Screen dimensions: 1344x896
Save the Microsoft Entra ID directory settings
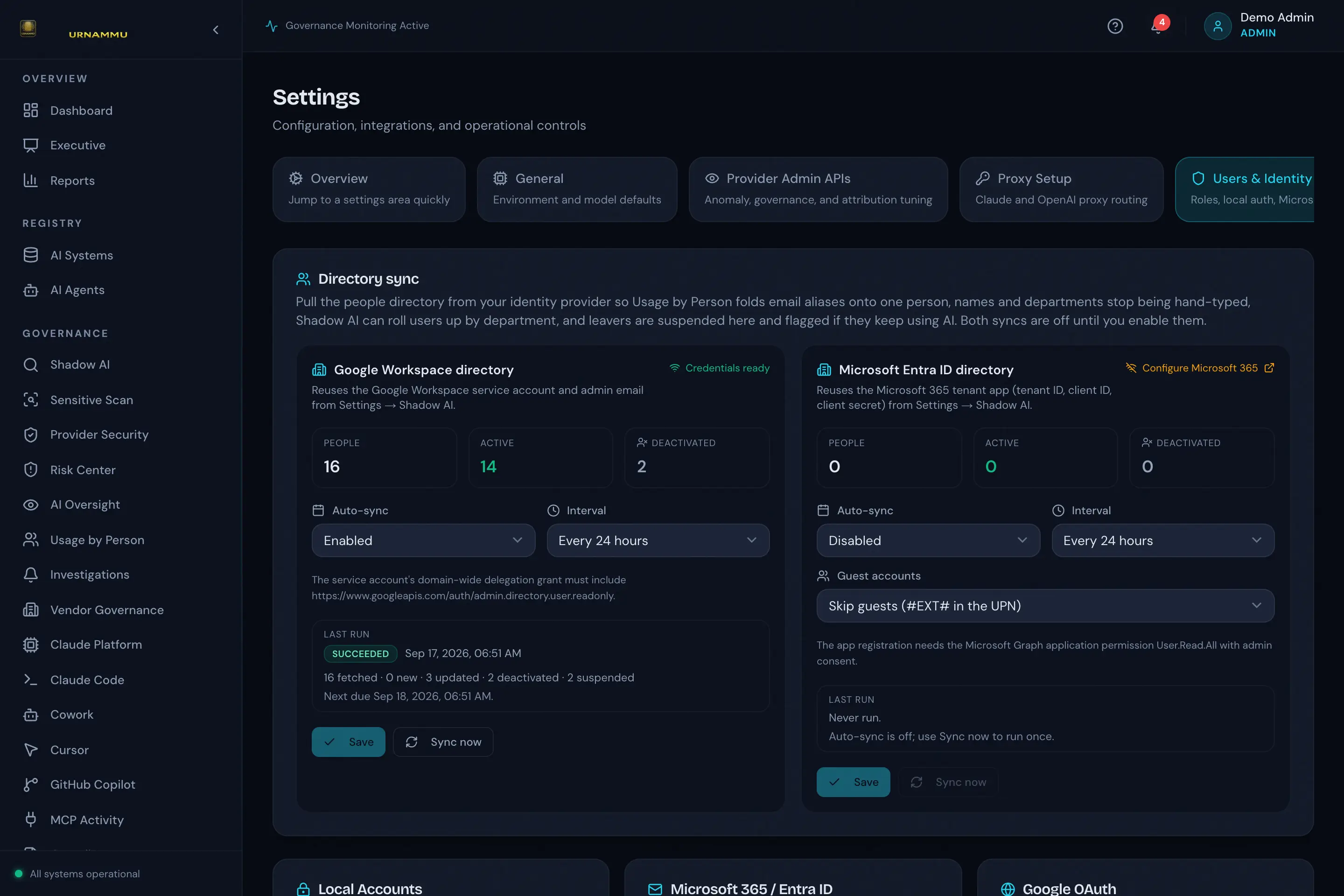coord(853,782)
